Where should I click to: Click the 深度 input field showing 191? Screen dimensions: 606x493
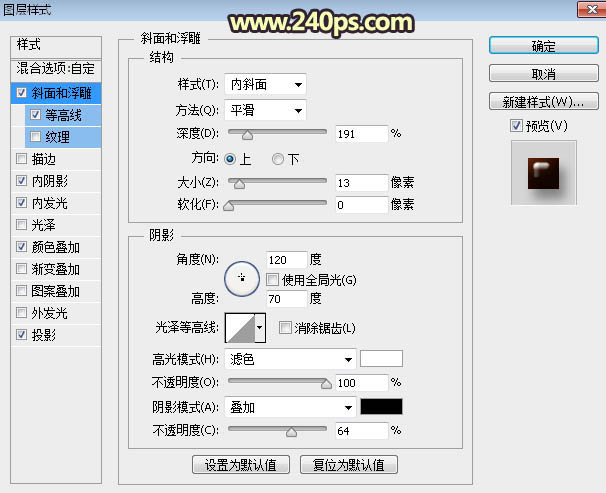(x=361, y=134)
